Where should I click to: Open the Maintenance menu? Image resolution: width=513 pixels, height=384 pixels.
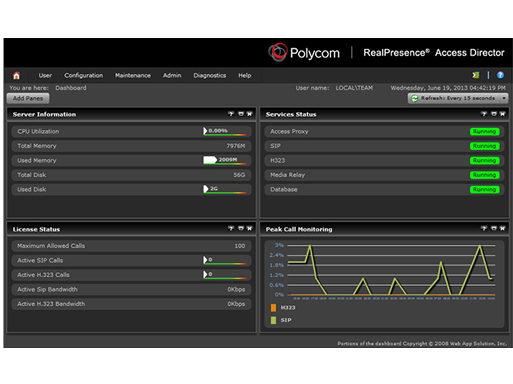pyautogui.click(x=133, y=76)
